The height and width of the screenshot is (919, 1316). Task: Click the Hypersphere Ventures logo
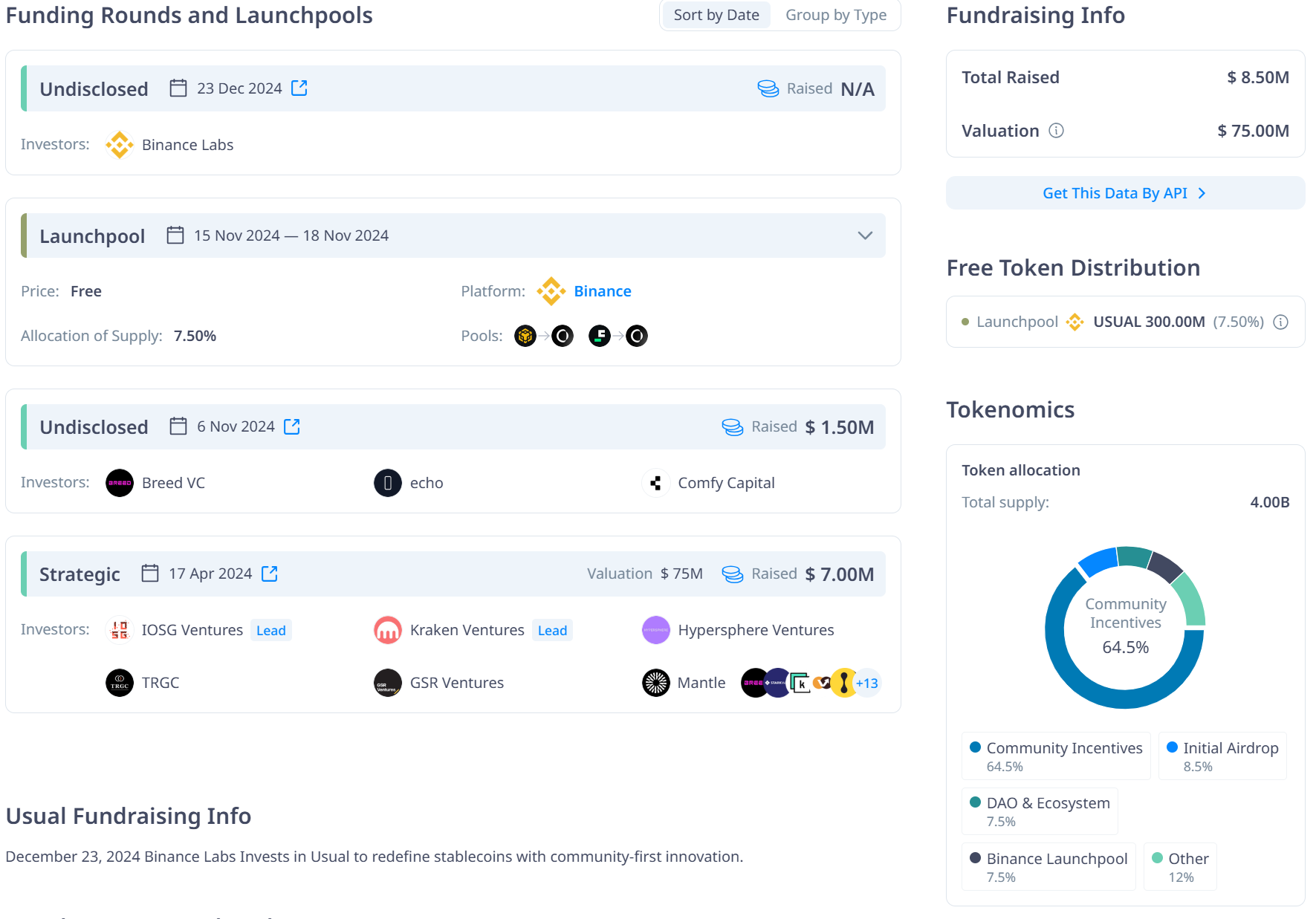(x=656, y=630)
